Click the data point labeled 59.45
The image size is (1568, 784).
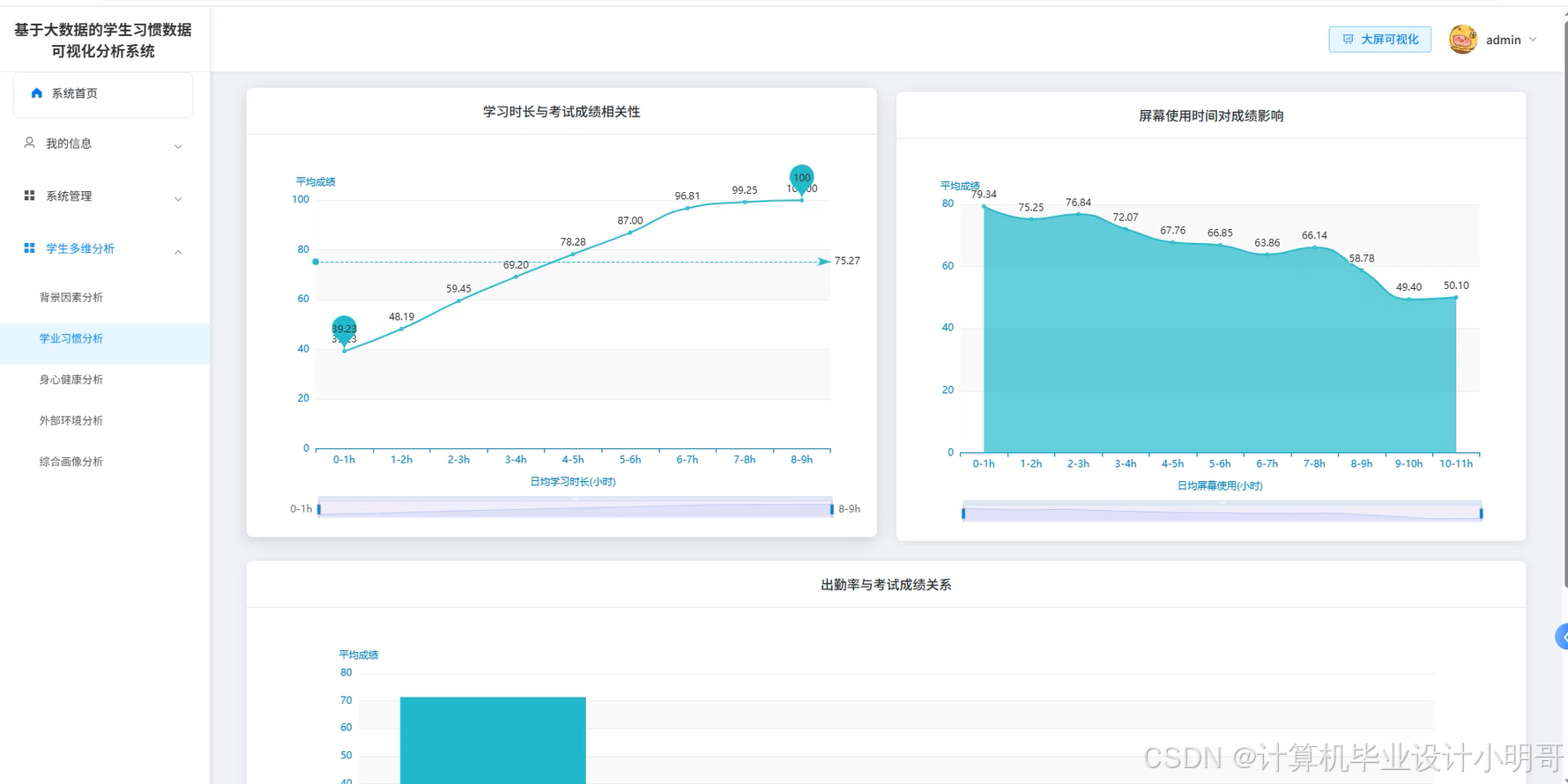click(x=458, y=300)
